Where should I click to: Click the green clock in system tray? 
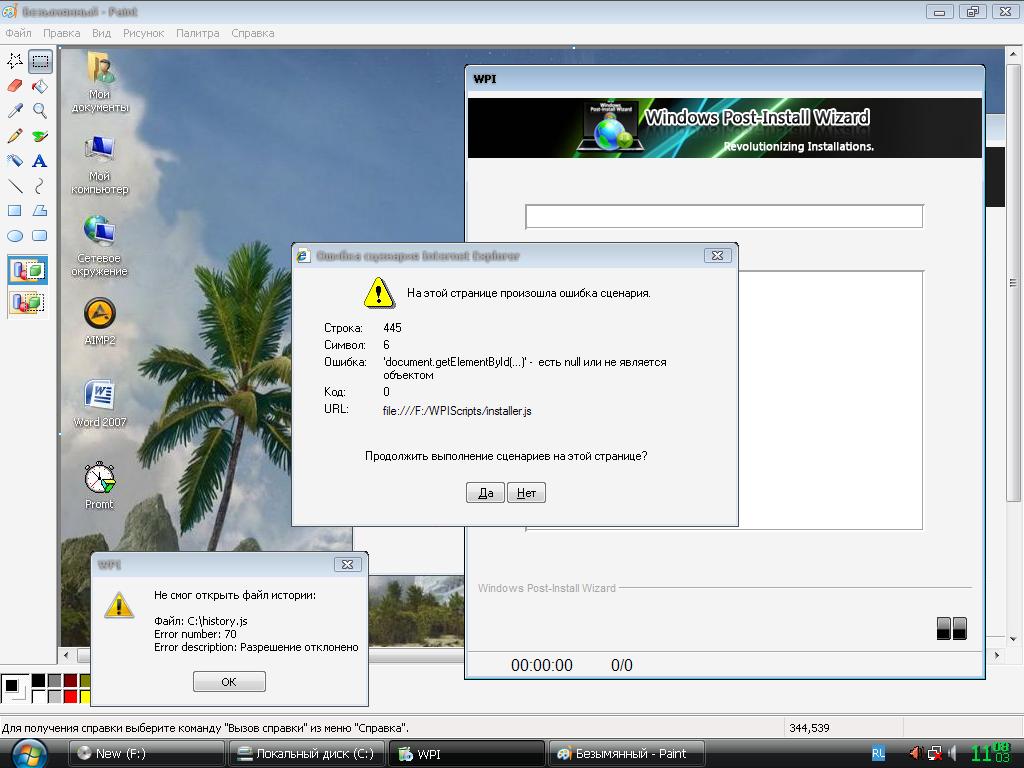point(990,752)
